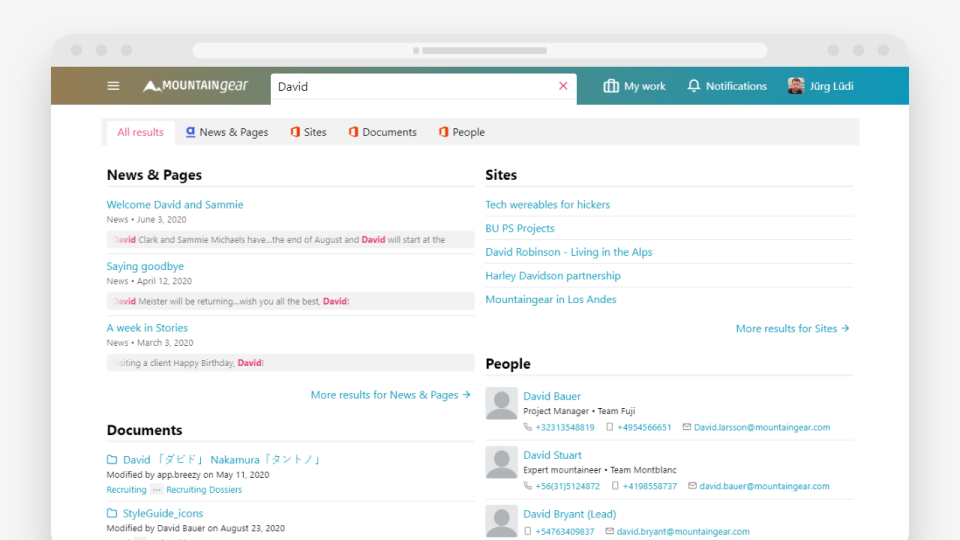Open the StyleGuide_icons folder
Image resolution: width=960 pixels, height=540 pixels.
coord(163,514)
